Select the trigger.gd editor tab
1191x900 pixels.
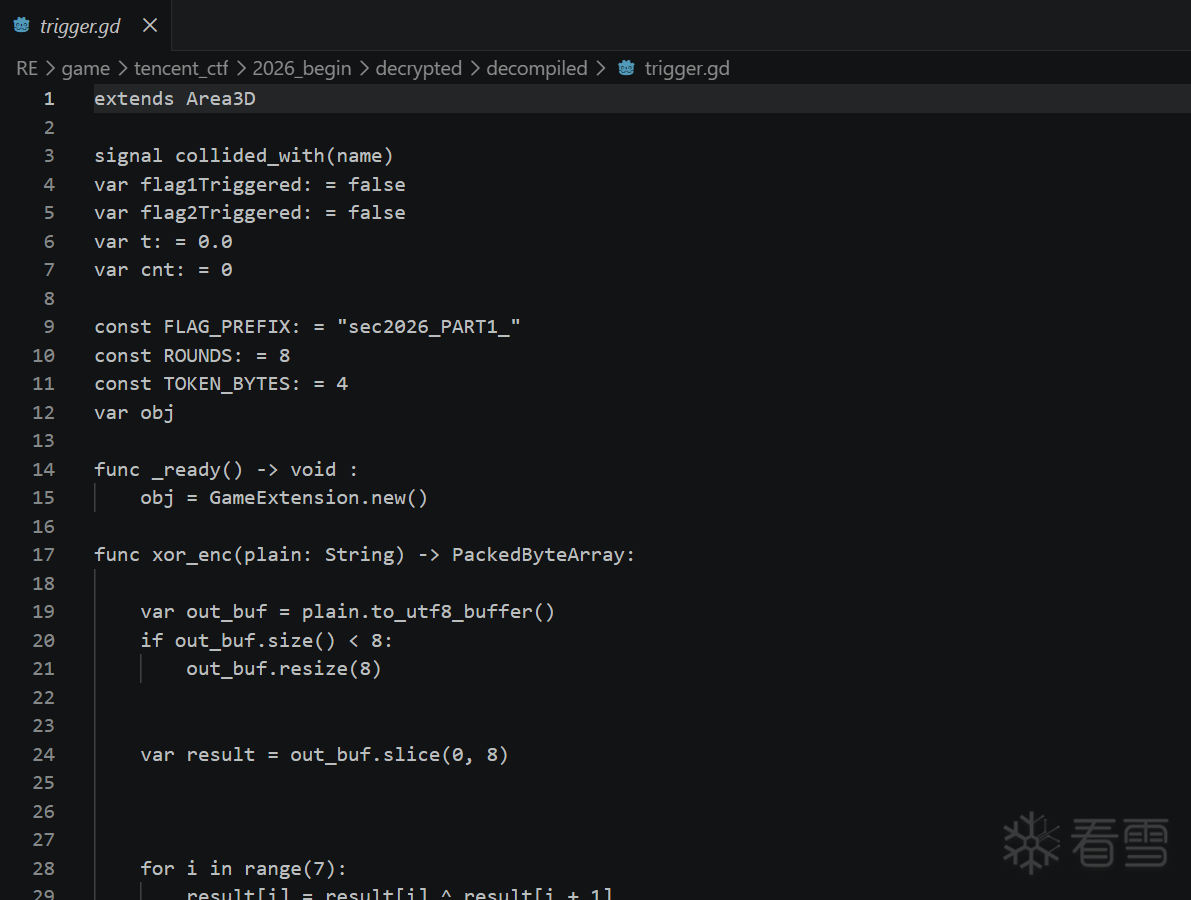point(80,26)
